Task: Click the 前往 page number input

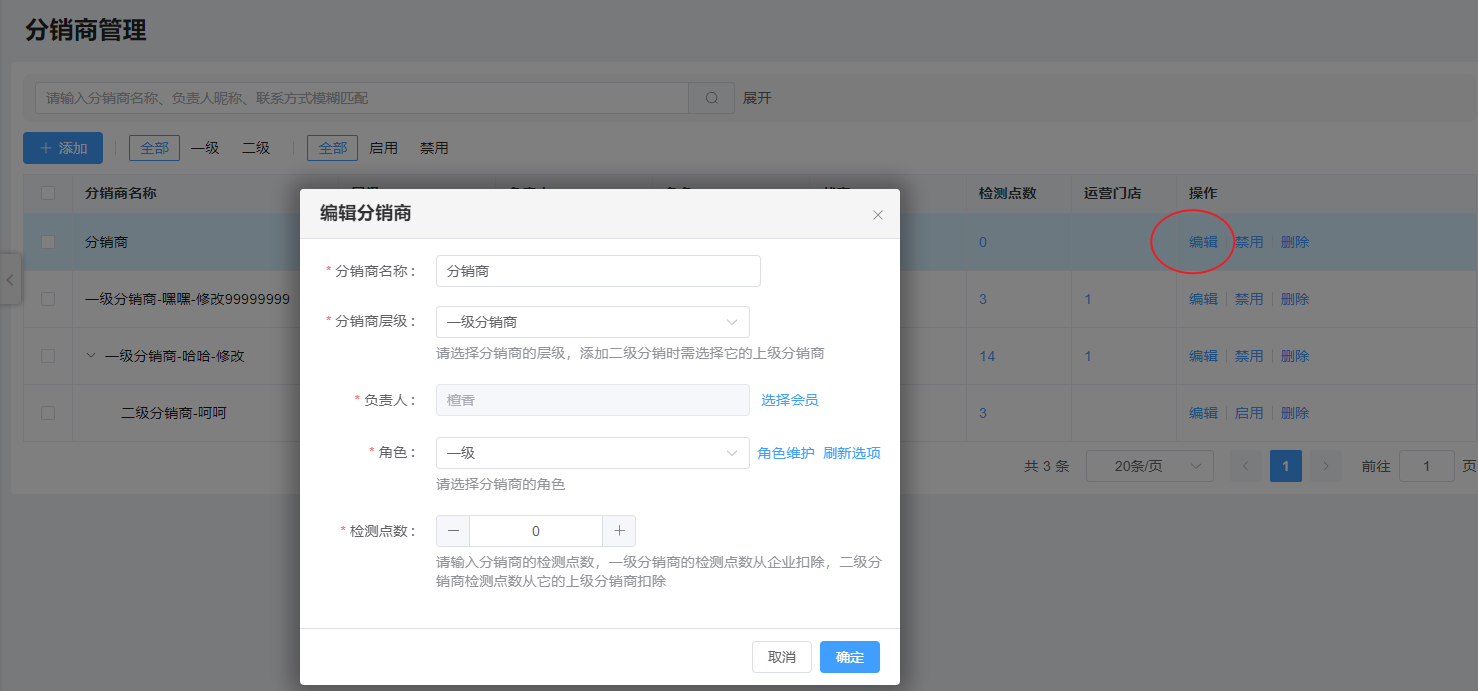Action: pyautogui.click(x=1426, y=466)
